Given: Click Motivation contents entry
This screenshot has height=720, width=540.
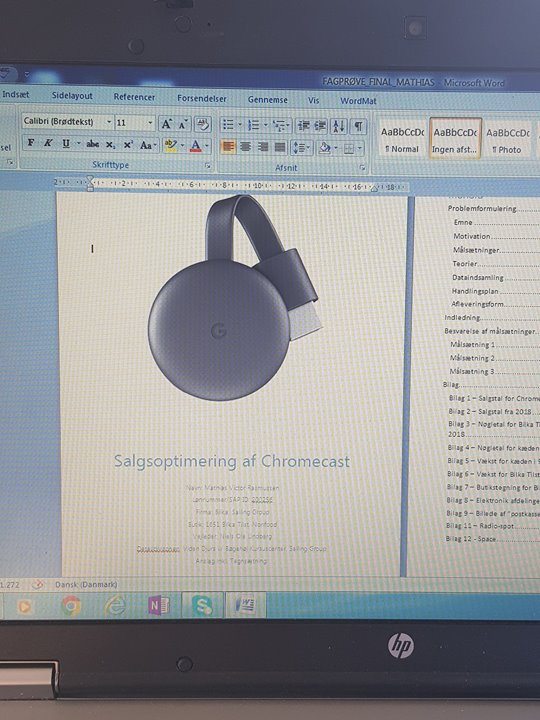Looking at the screenshot, I should point(472,236).
